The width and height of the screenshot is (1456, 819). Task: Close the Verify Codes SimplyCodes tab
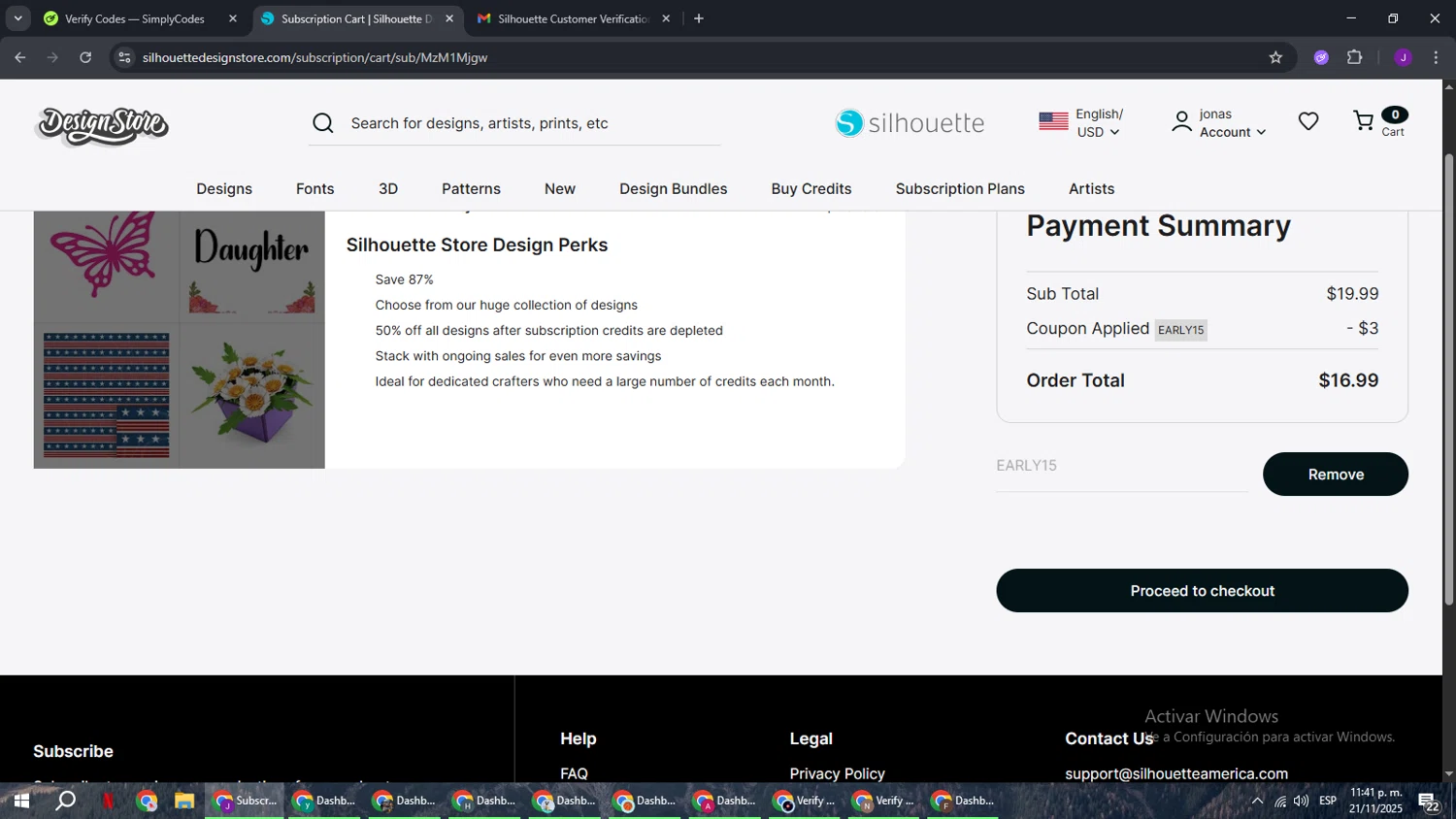tap(233, 18)
